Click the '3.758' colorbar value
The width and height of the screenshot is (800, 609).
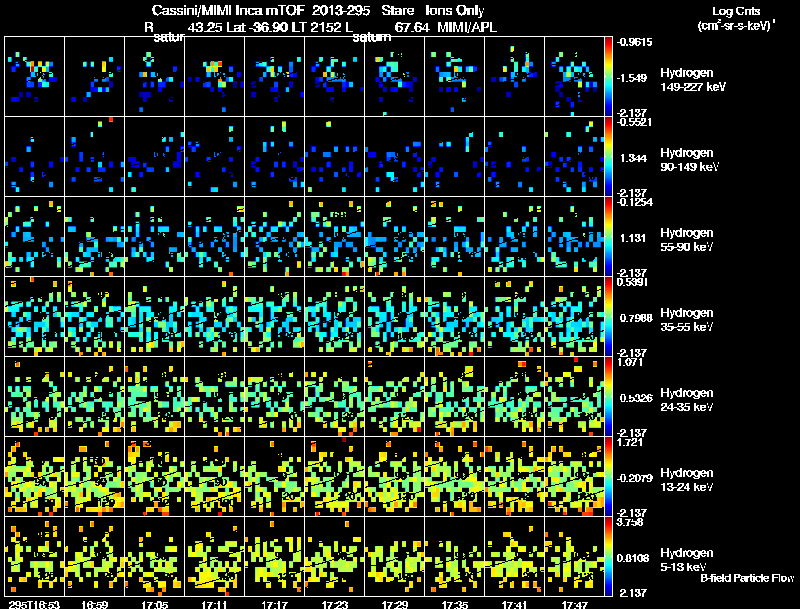[x=630, y=522]
